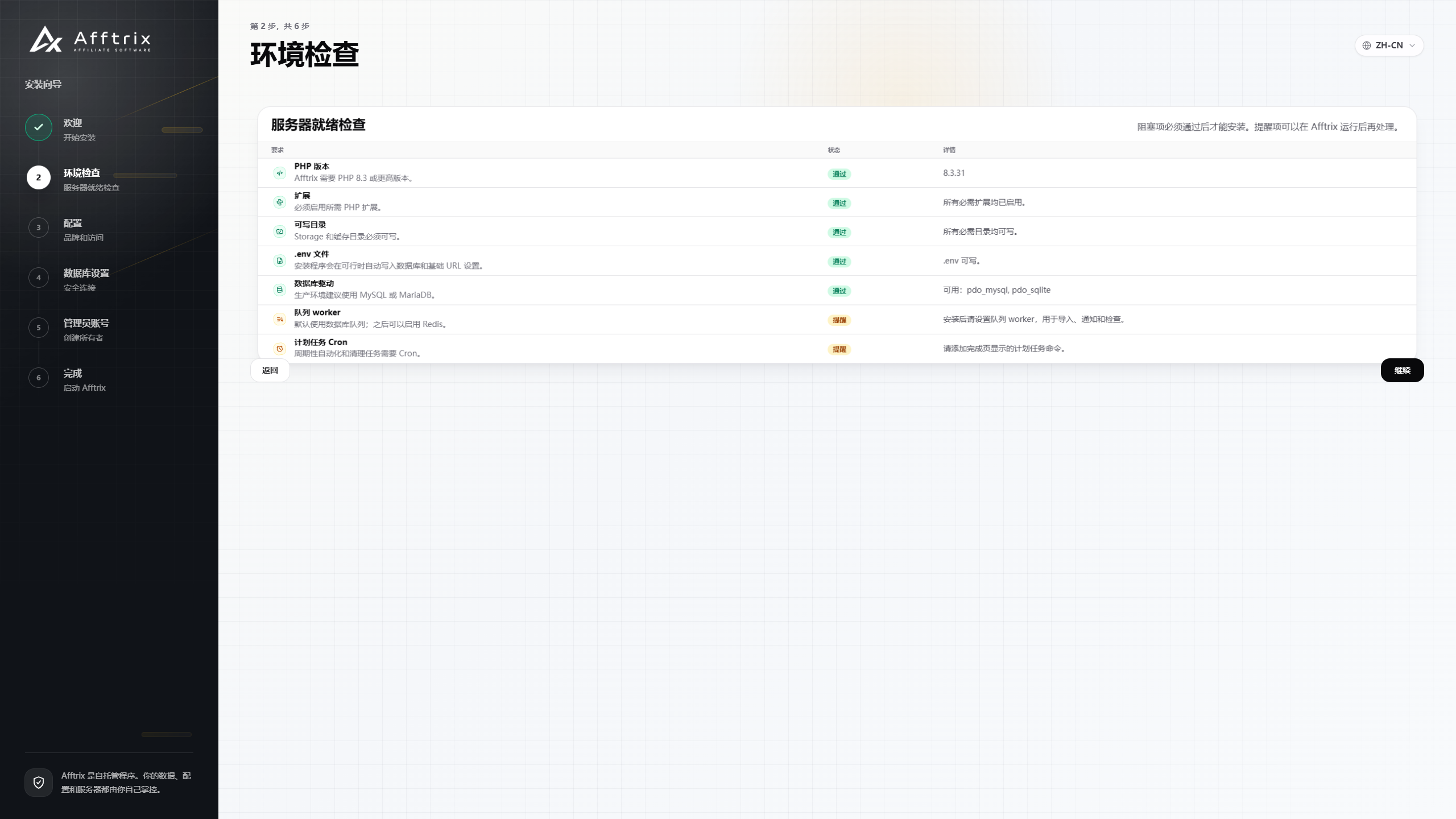Click the 继续 button
Image resolution: width=1456 pixels, height=819 pixels.
pos(1402,370)
